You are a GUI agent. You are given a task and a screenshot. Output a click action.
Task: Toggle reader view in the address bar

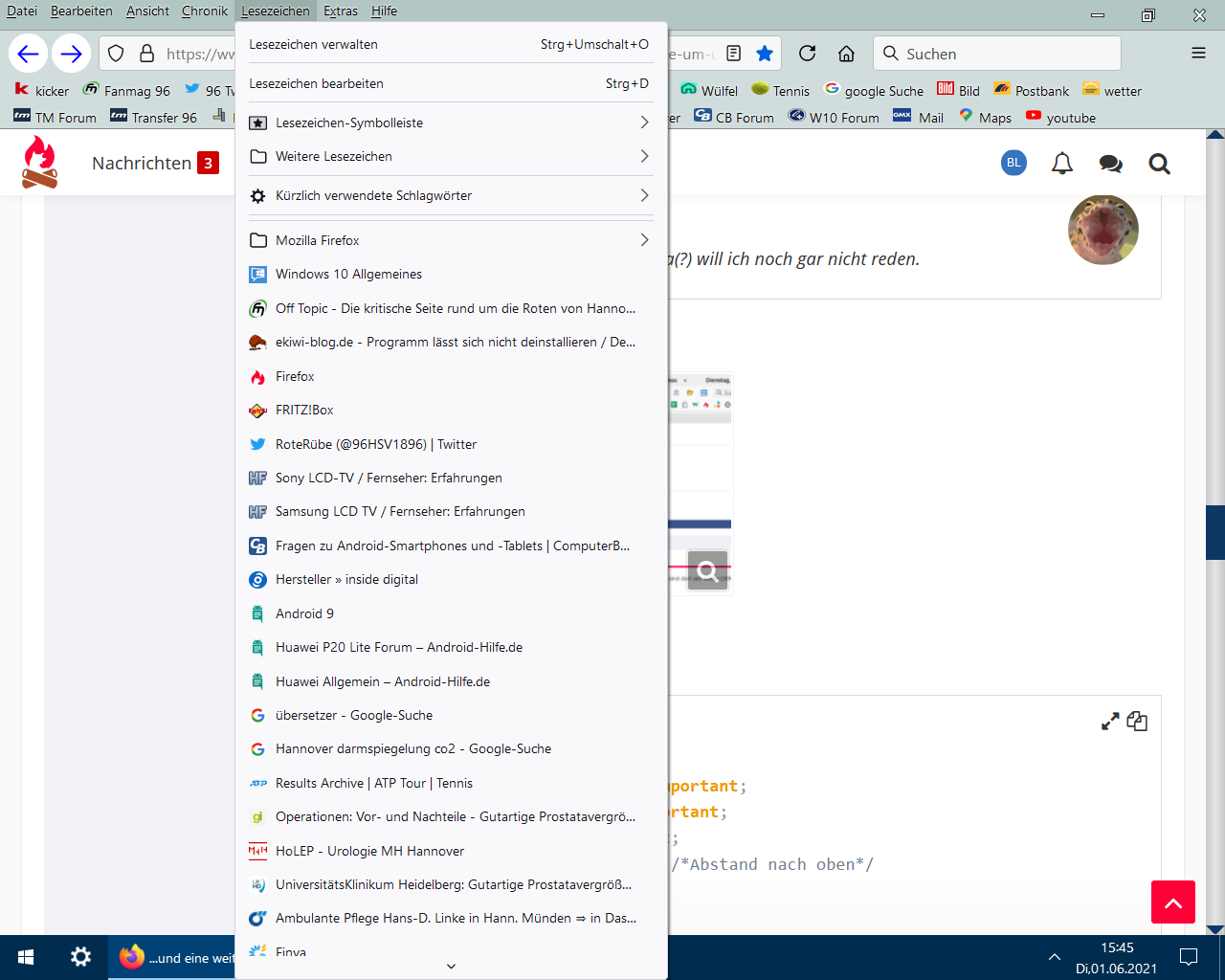(734, 54)
